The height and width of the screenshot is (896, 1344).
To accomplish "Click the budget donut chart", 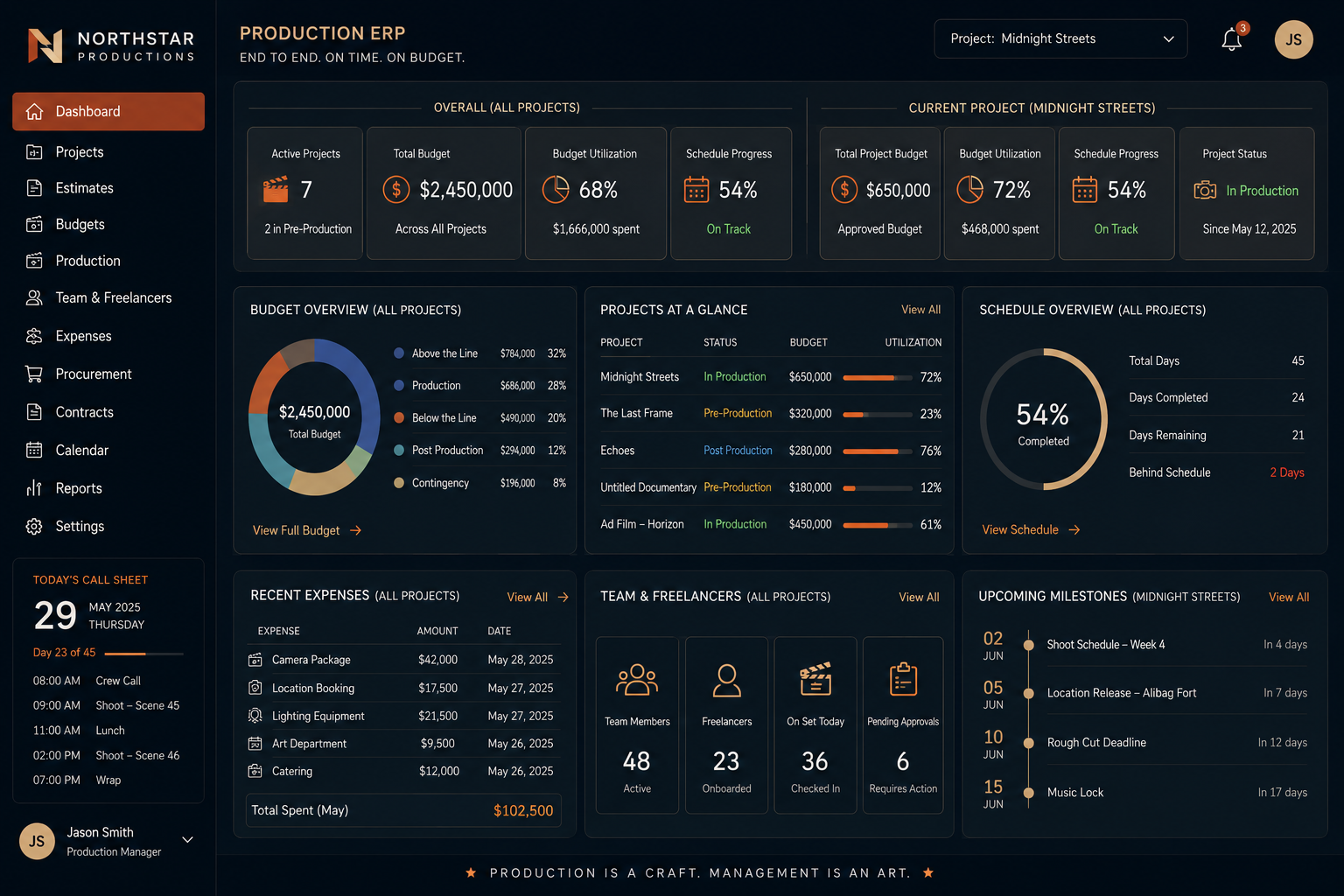I will tap(314, 417).
